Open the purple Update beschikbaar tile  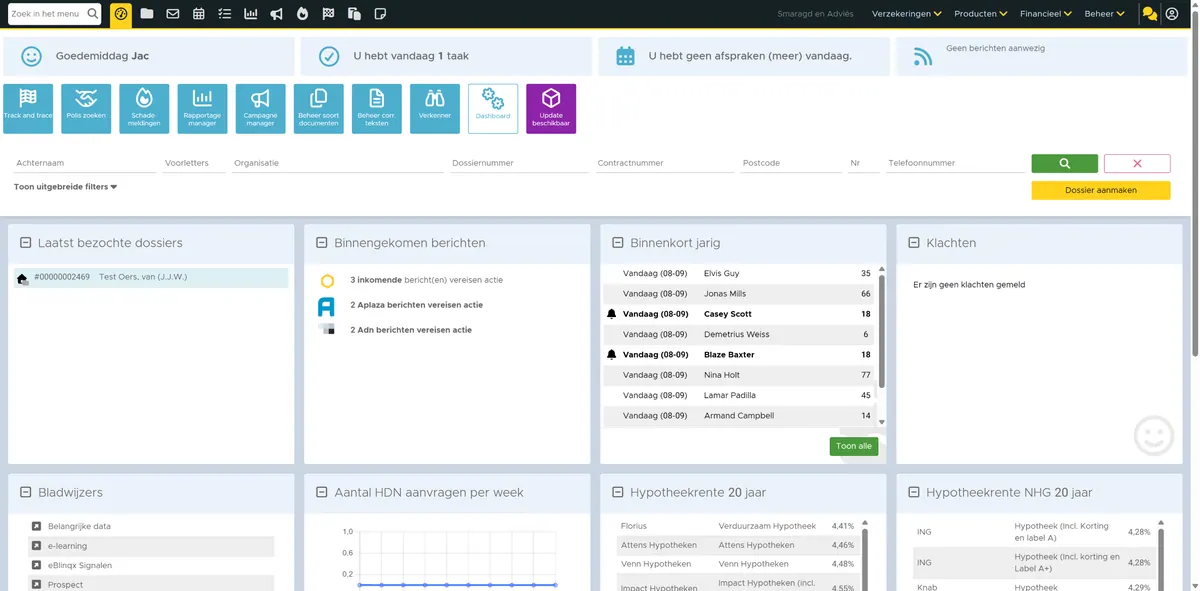coord(551,109)
